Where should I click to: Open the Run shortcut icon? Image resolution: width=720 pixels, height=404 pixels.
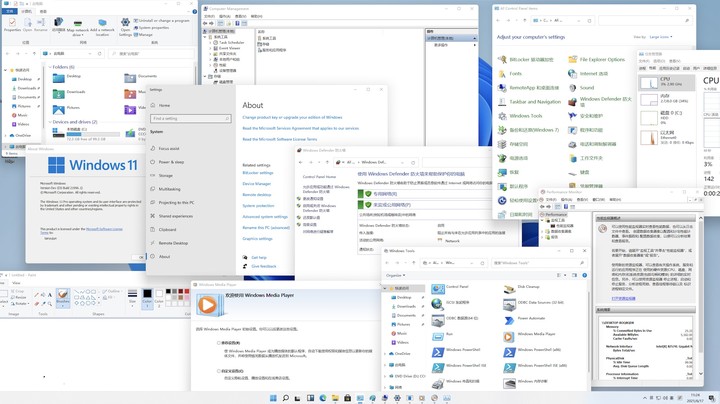[439, 335]
